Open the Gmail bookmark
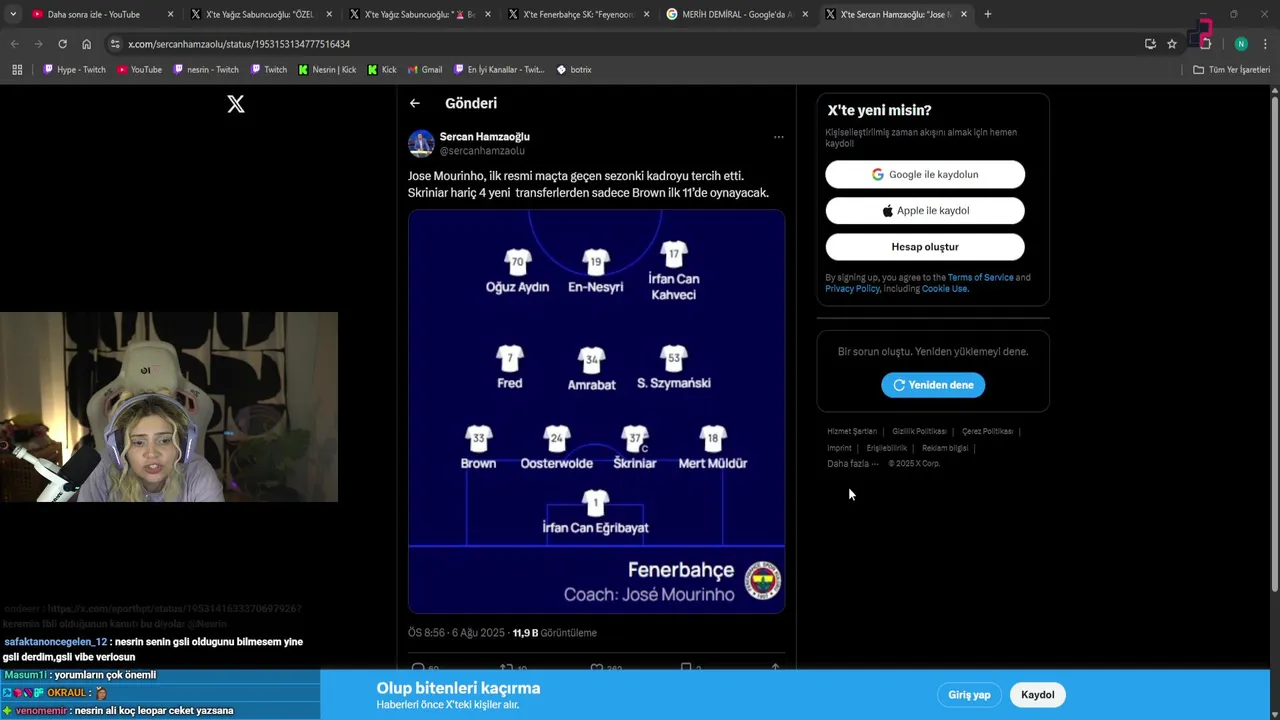1280x720 pixels. point(425,69)
